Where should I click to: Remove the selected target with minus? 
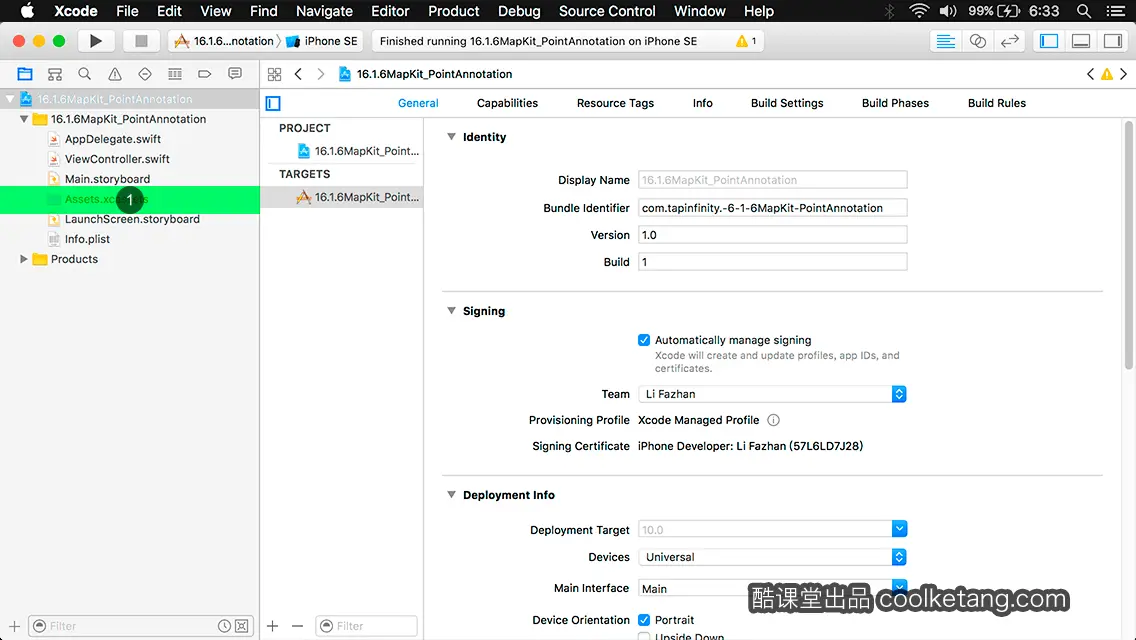297,626
